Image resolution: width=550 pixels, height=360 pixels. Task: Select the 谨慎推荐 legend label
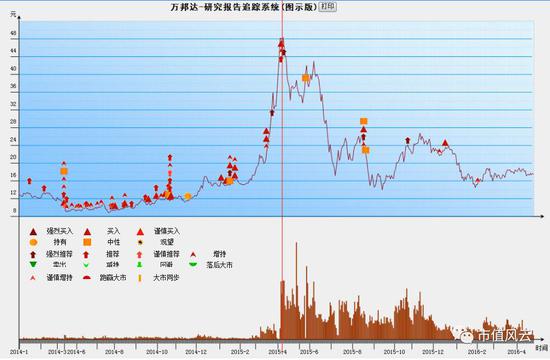[x=166, y=254]
